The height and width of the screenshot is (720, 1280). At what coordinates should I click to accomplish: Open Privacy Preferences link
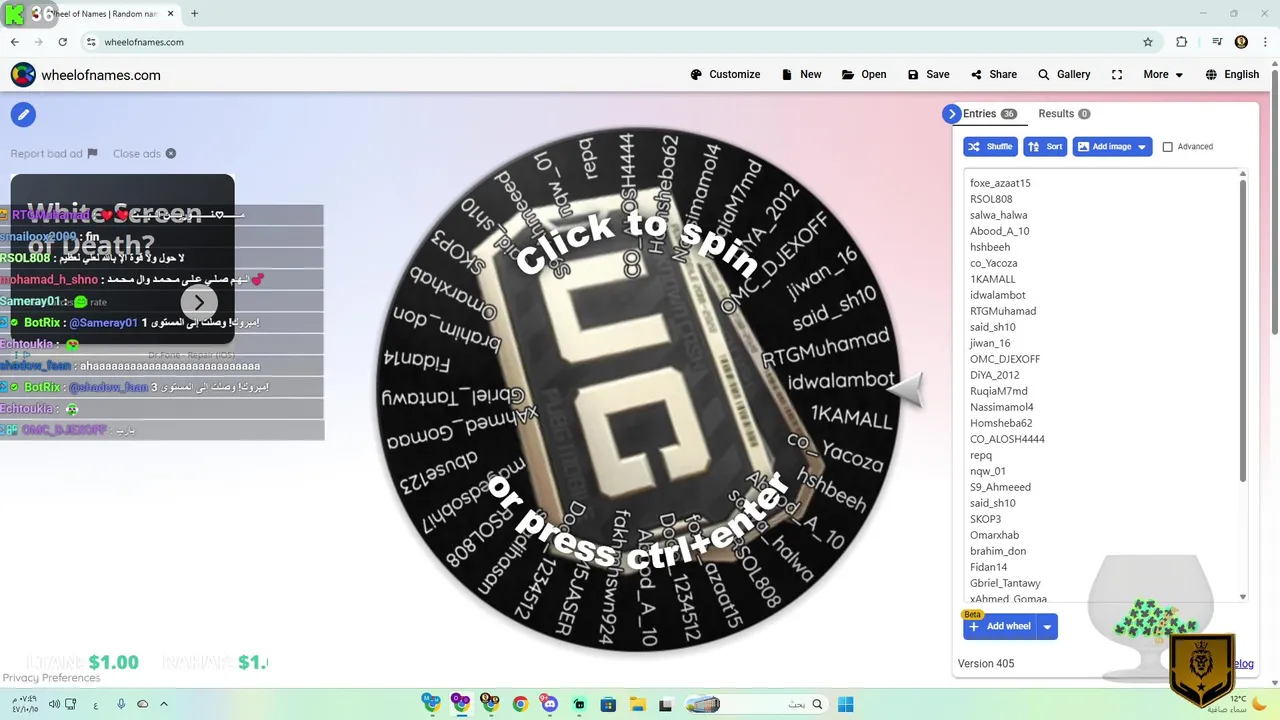(x=51, y=678)
